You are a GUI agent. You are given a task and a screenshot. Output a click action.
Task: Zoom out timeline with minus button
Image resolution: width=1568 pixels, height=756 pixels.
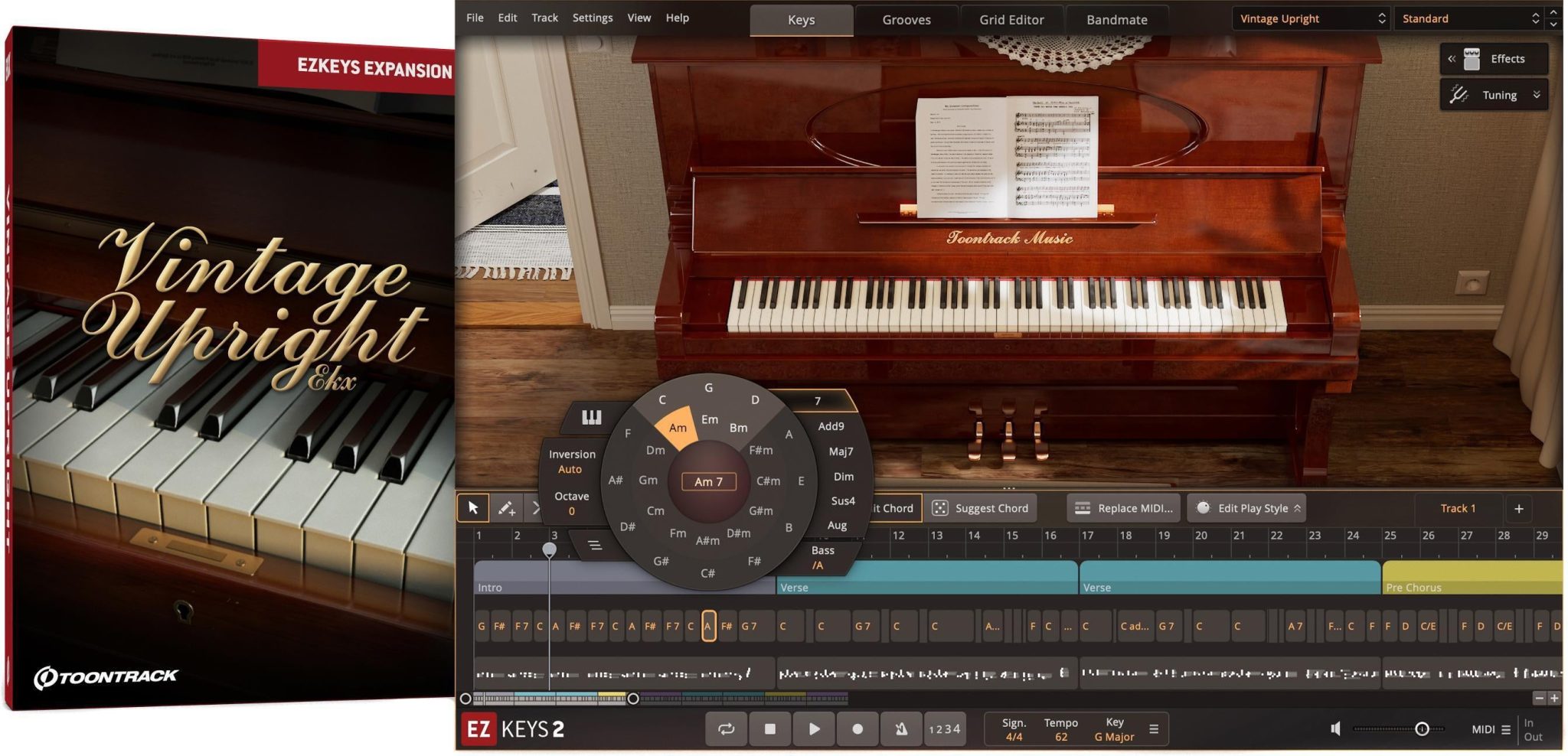coord(1539,698)
